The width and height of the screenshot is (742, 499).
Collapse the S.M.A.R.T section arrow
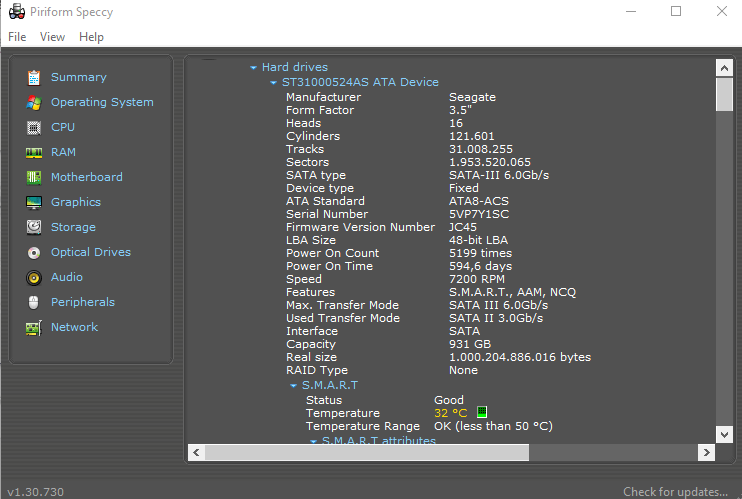(293, 386)
